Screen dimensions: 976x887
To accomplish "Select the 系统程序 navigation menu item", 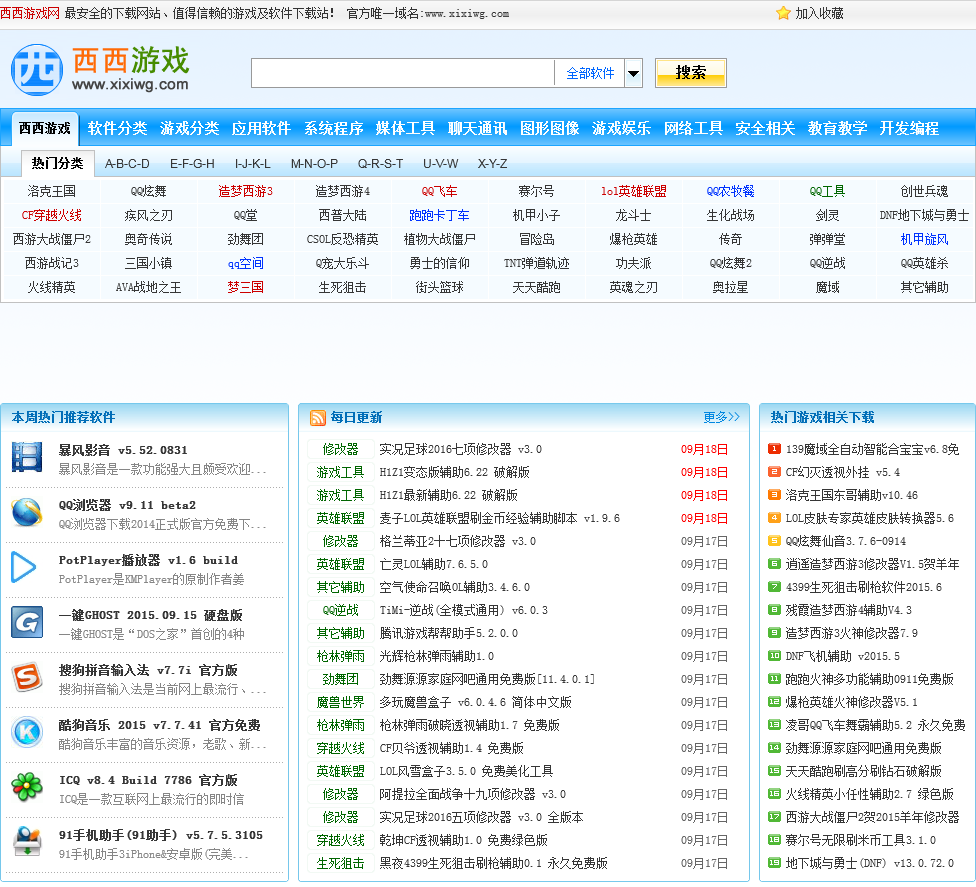I will click(x=333, y=128).
